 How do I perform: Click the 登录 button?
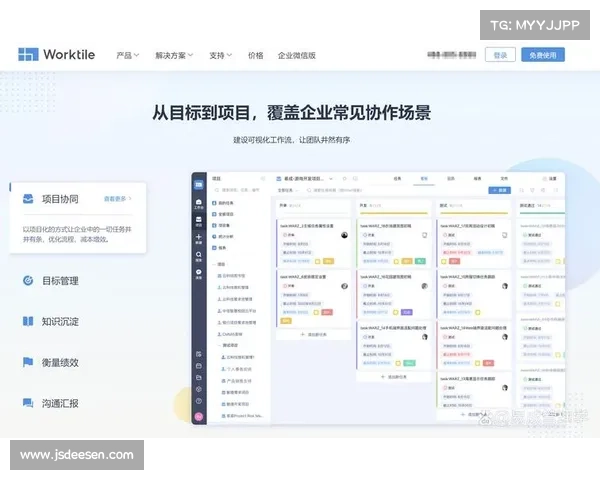tap(500, 55)
